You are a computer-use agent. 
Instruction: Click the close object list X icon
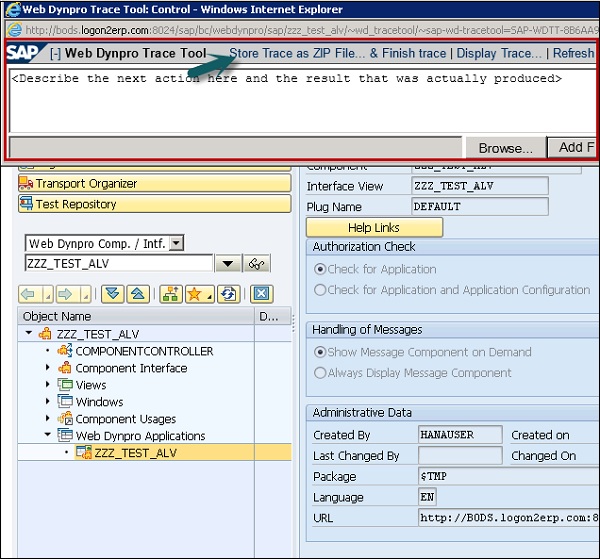click(260, 294)
